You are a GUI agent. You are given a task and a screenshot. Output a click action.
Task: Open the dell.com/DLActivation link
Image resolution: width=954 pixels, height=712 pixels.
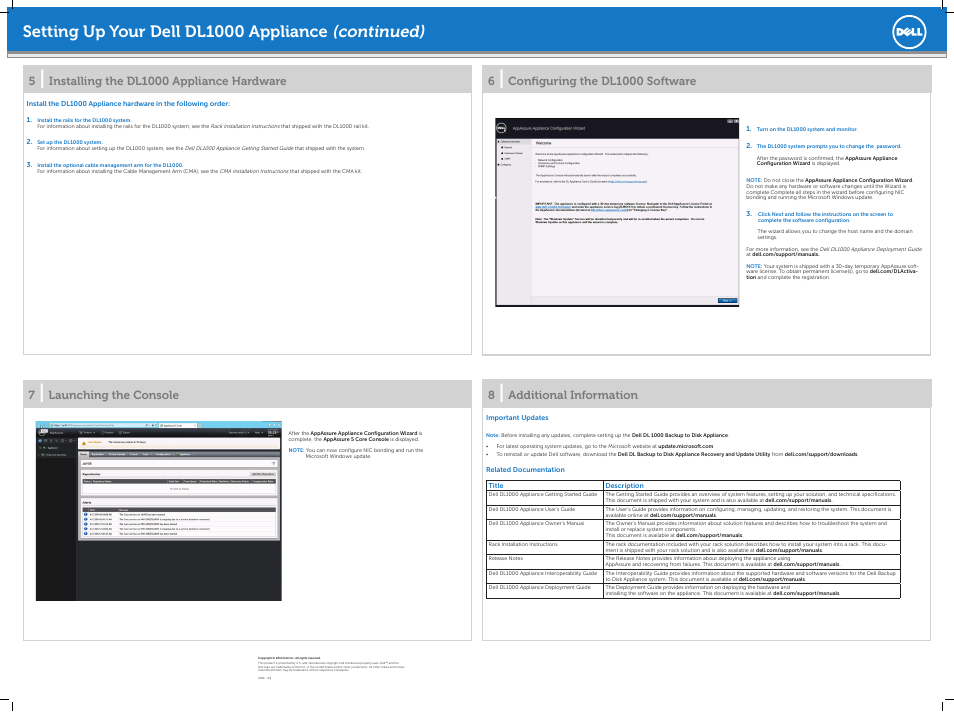893,271
